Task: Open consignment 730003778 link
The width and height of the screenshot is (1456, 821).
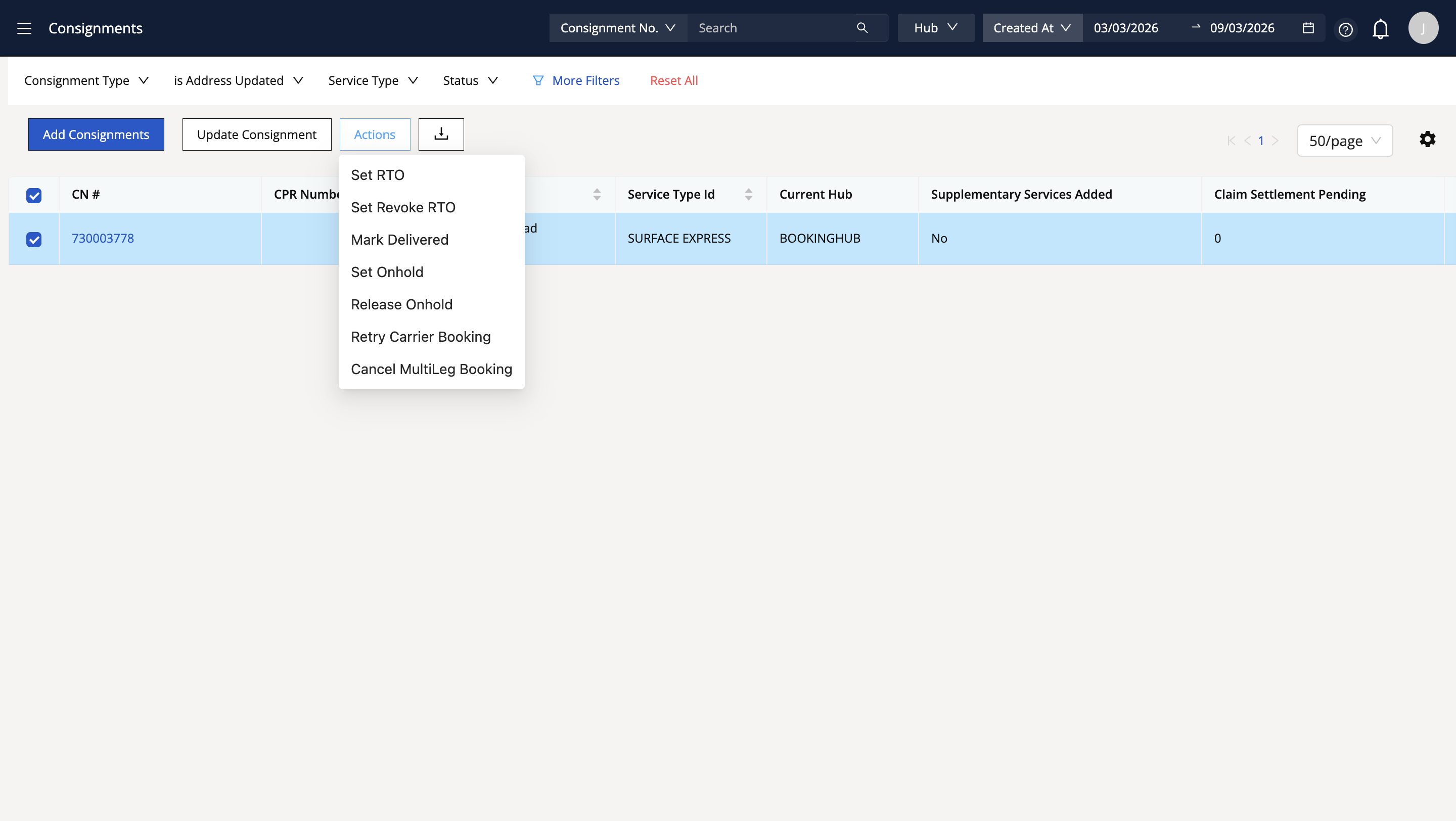Action: pos(103,239)
